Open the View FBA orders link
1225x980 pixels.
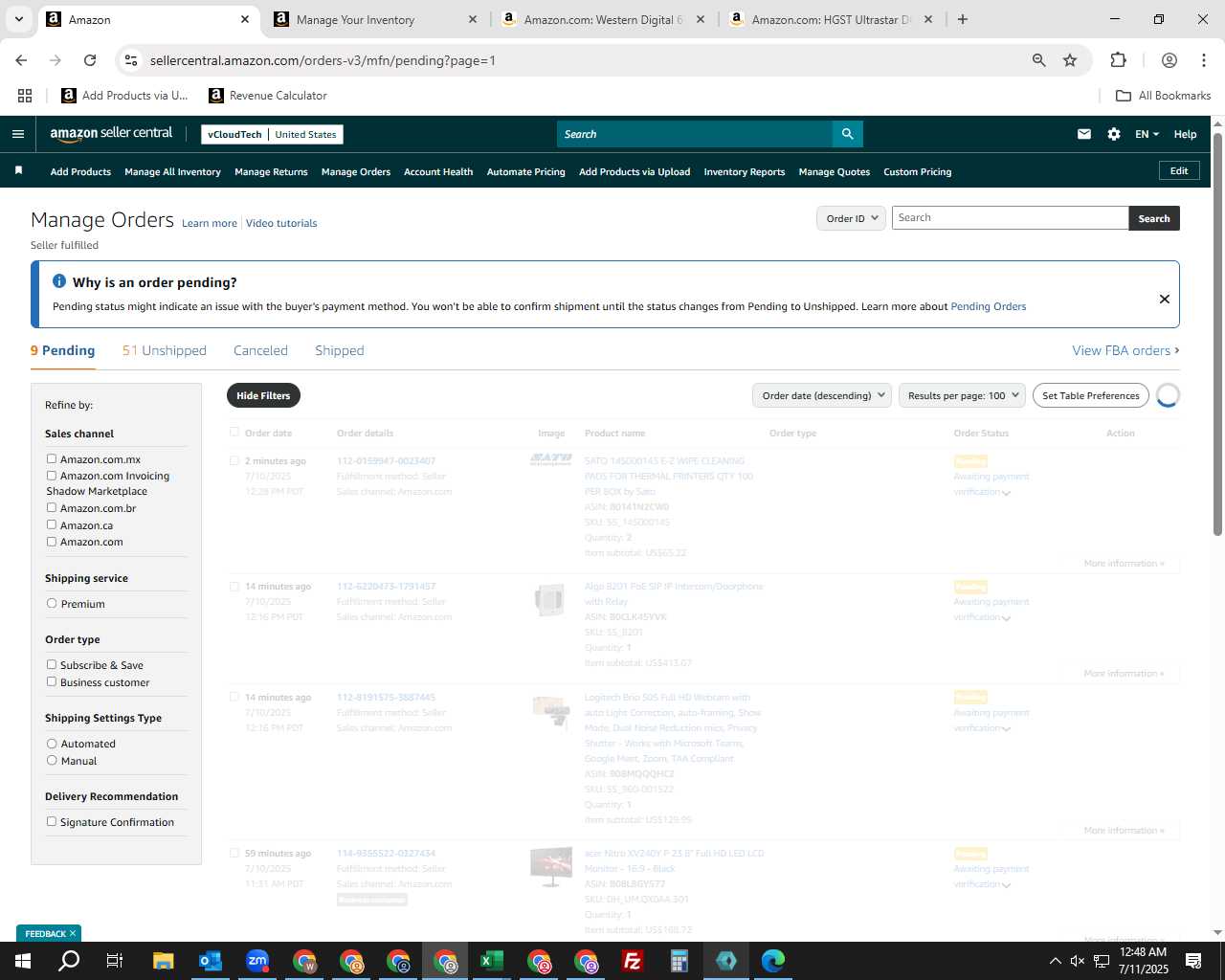pos(1125,350)
